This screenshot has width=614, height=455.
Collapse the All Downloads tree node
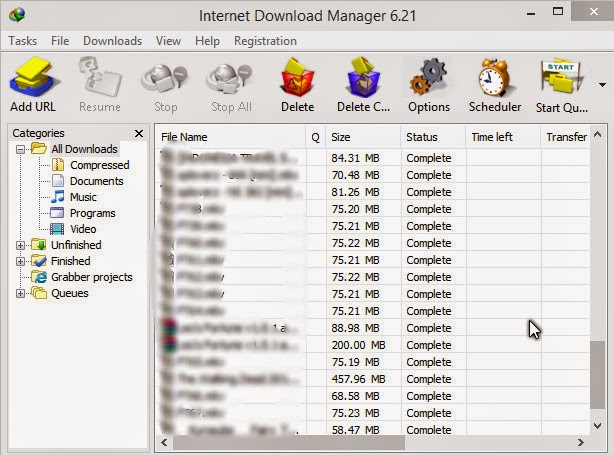point(20,149)
